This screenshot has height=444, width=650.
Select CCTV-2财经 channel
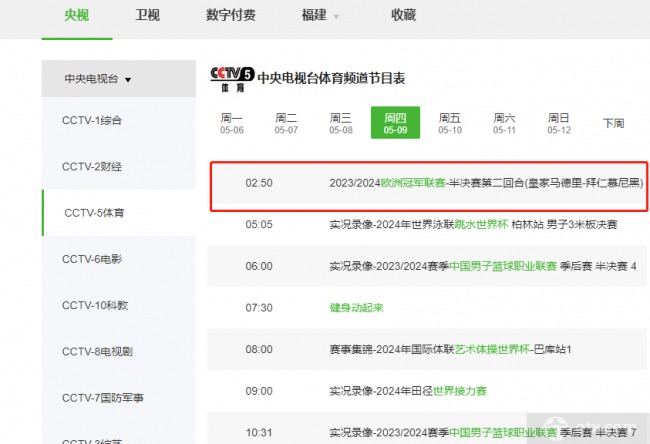(119, 167)
